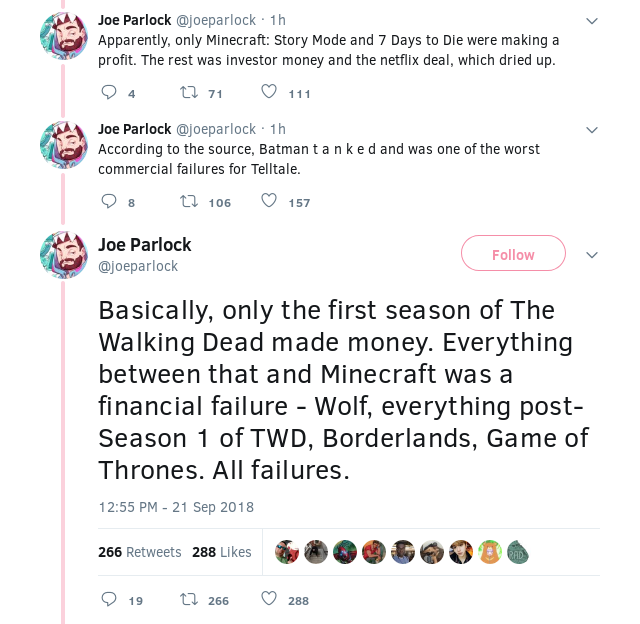Expand more options beside Follow button
Viewport: 640px width, 624px height.
591,255
